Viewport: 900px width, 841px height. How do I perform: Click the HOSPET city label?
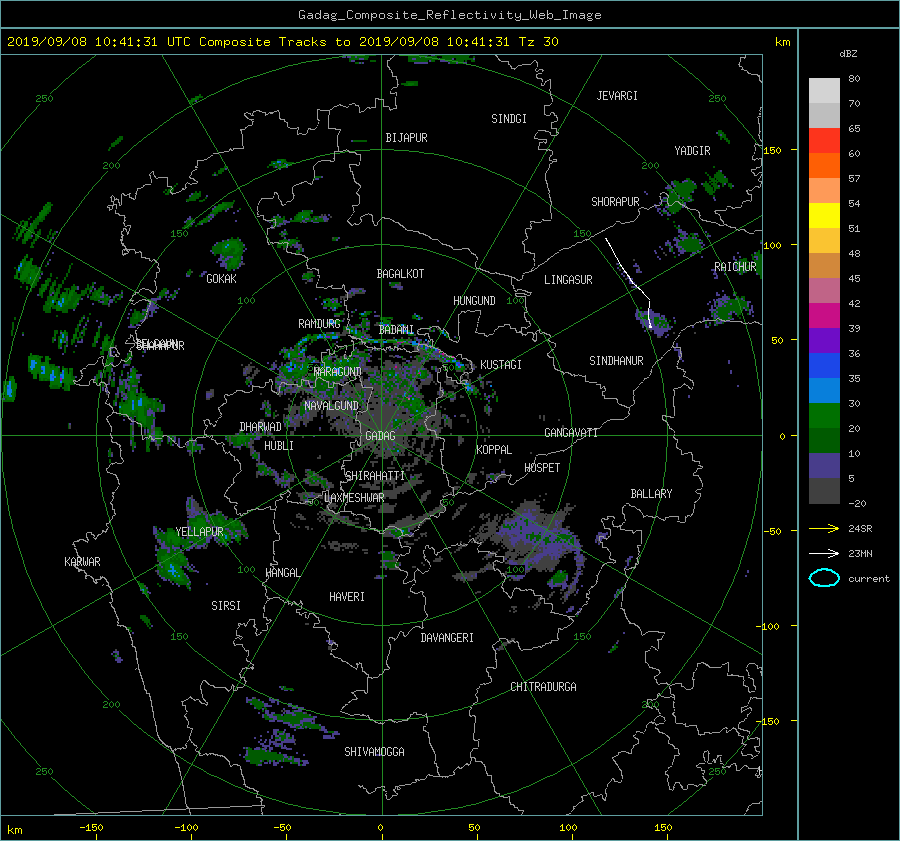542,468
